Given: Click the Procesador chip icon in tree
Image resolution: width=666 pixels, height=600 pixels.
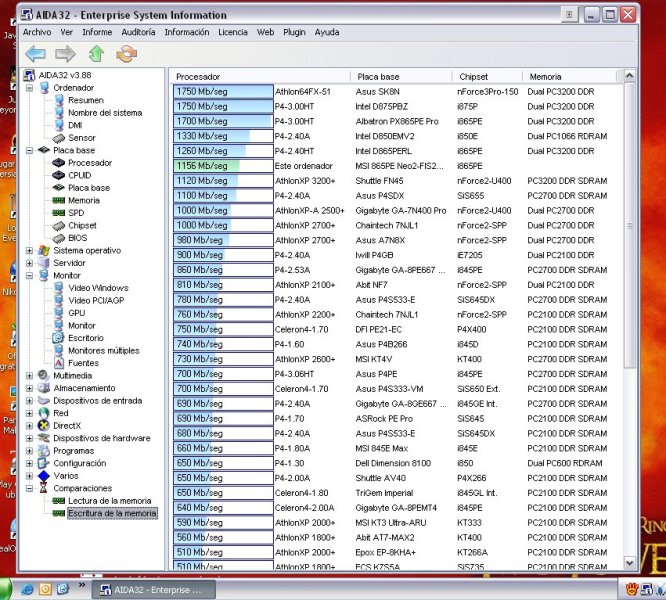Looking at the screenshot, I should [59, 163].
